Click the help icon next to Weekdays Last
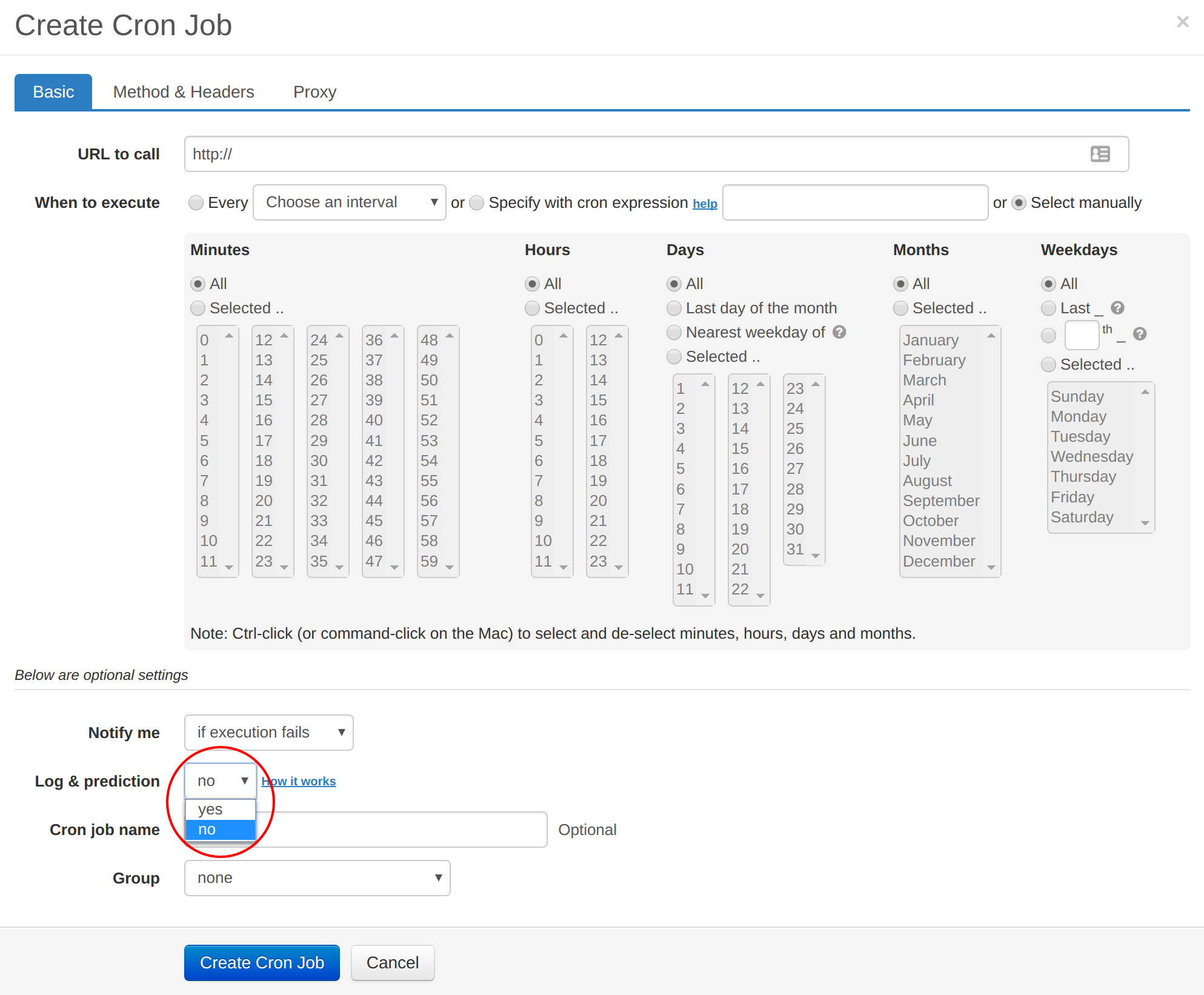Image resolution: width=1204 pixels, height=995 pixels. click(x=1118, y=308)
